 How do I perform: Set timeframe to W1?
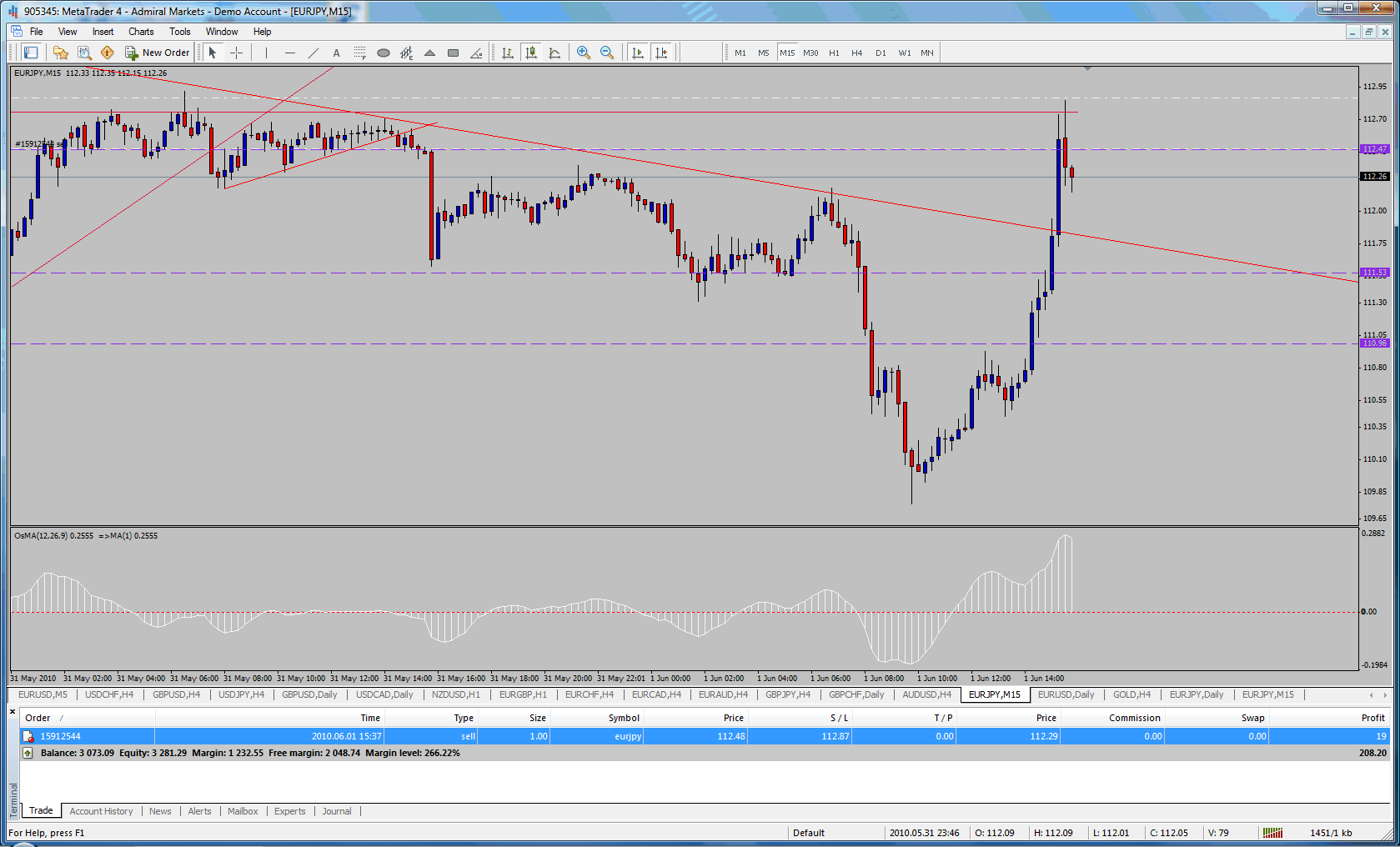coord(905,53)
